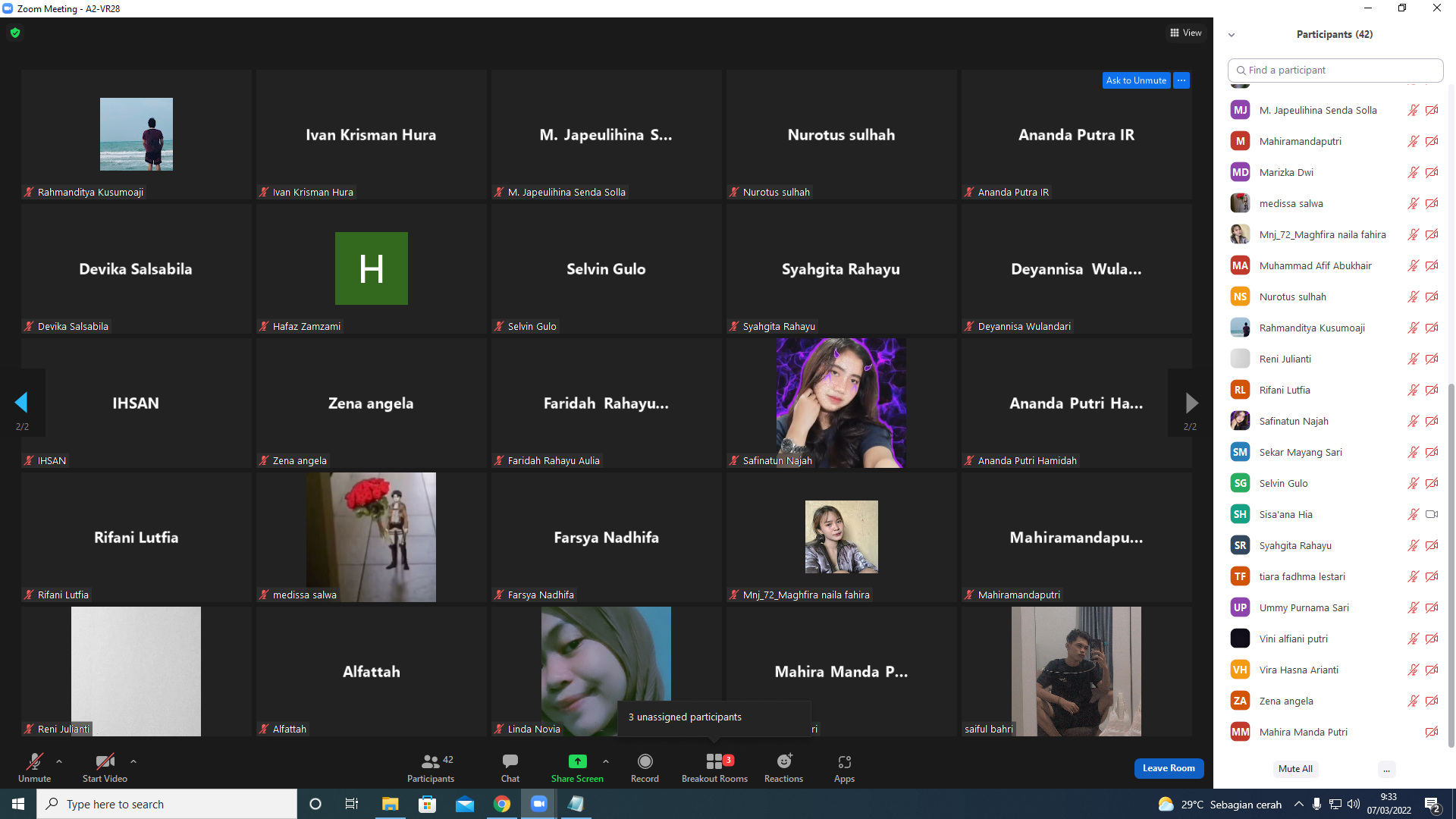Click the green Share Screen icon
The image size is (1456, 819).
click(577, 761)
